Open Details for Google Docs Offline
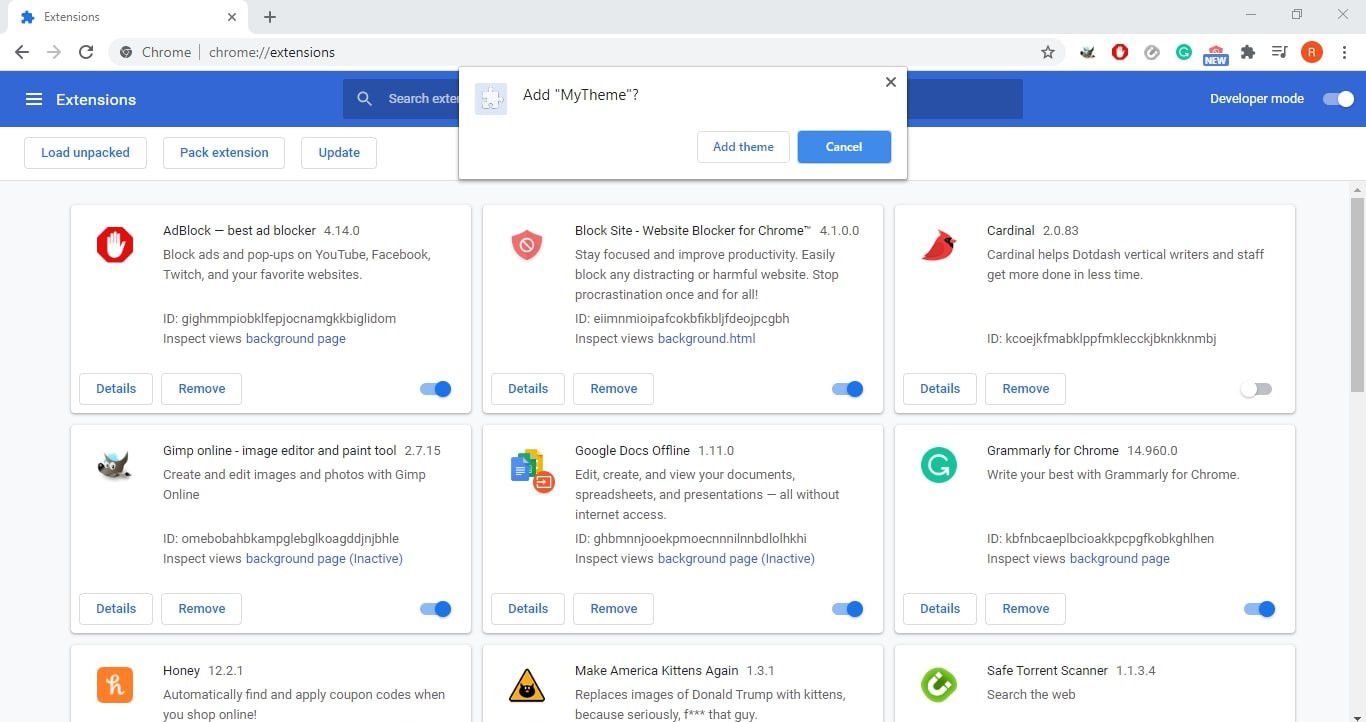 pos(528,609)
